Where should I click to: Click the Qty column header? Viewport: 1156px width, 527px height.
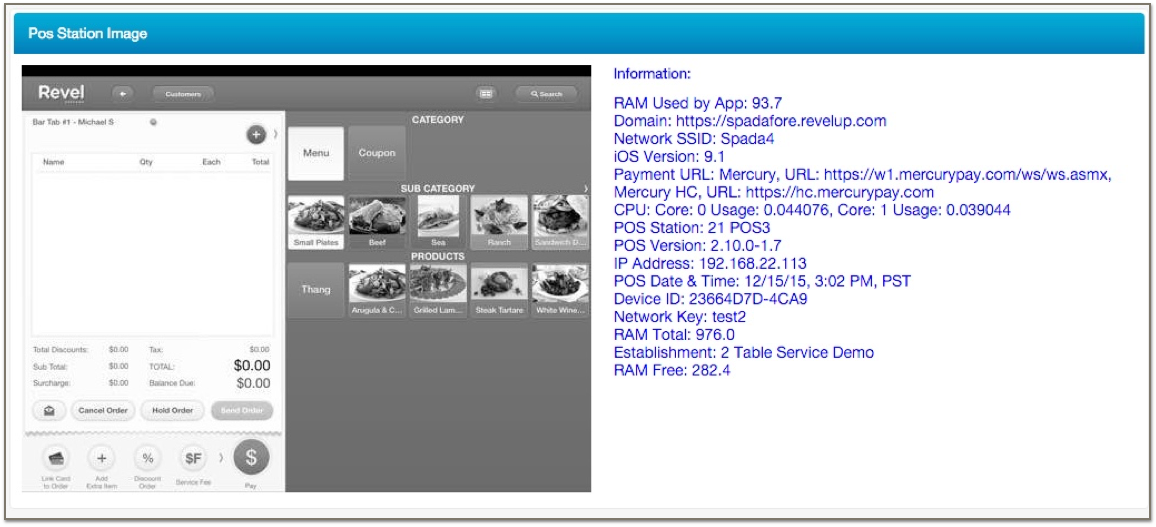(x=145, y=161)
